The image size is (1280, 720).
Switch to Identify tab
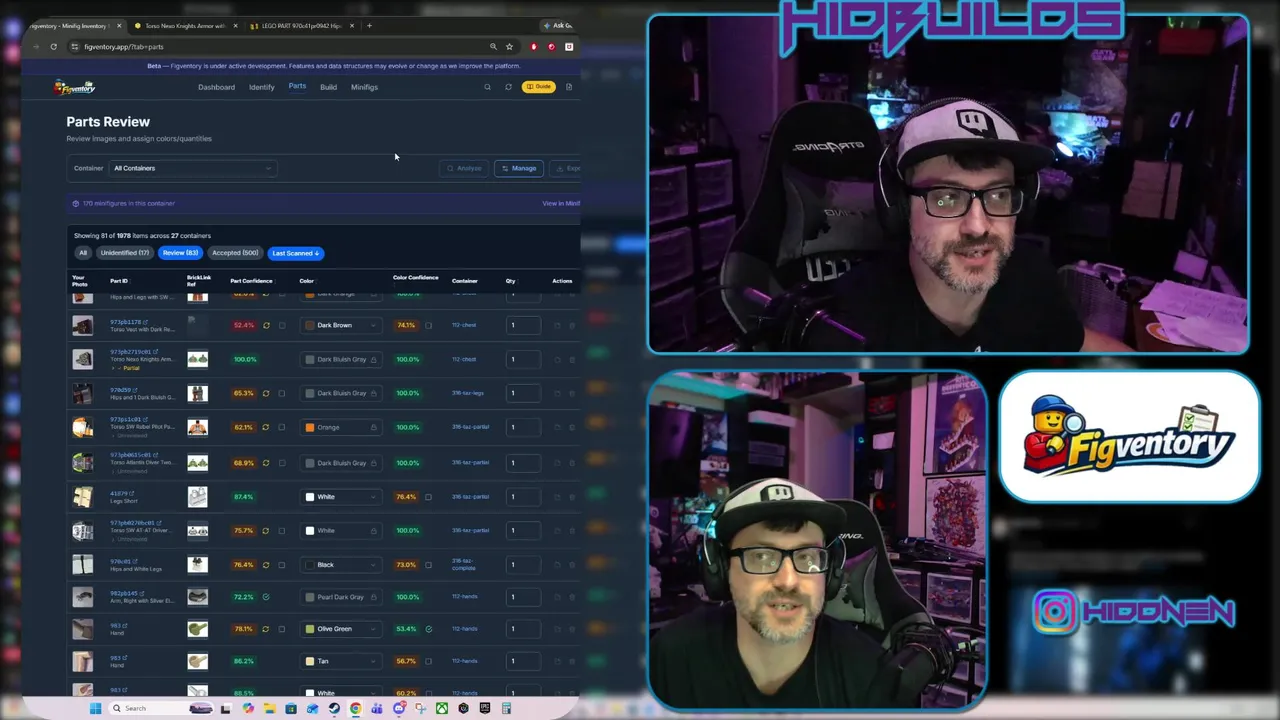(x=261, y=87)
